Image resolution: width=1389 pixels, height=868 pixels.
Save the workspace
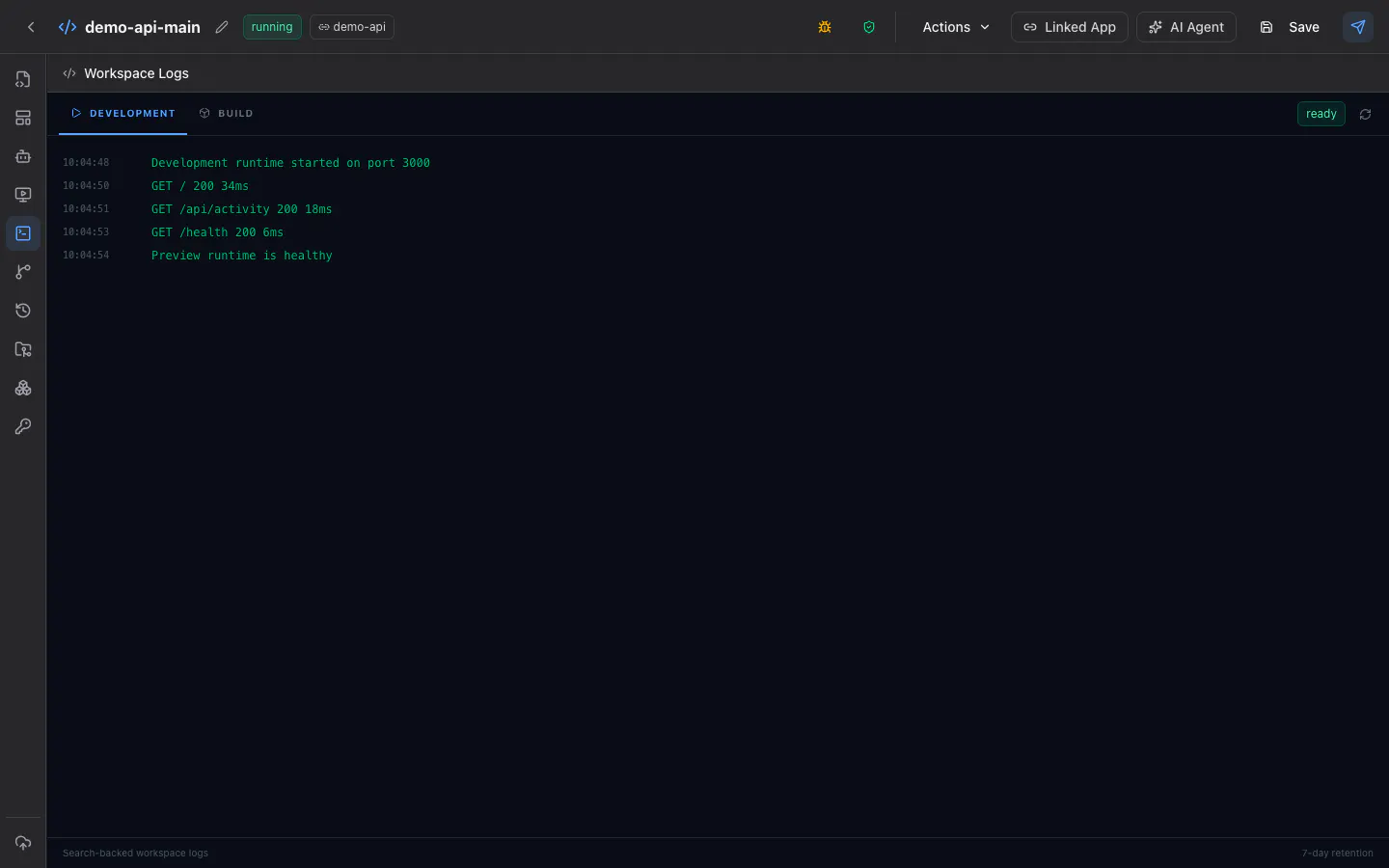pos(1290,27)
